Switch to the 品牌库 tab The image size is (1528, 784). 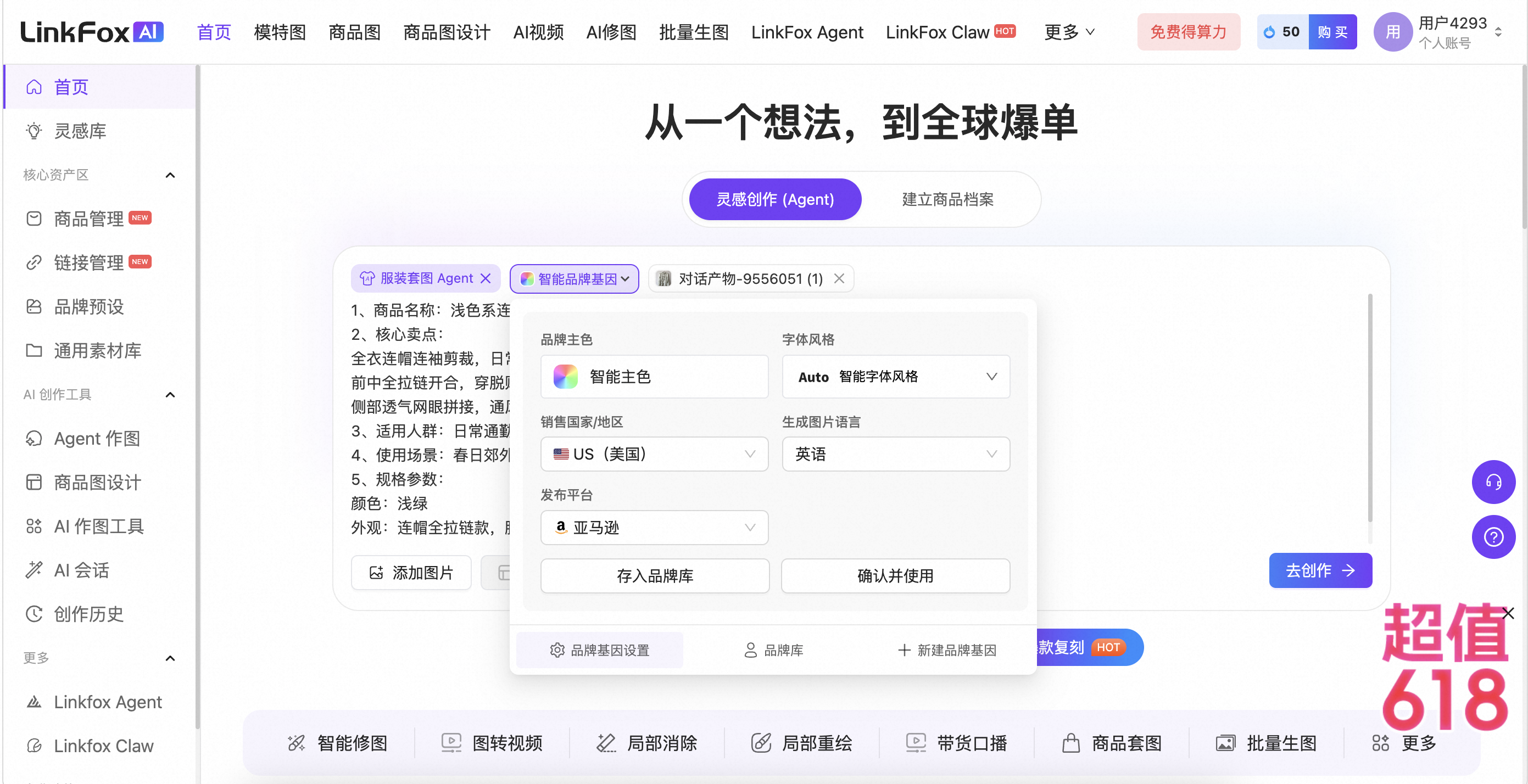pos(773,650)
